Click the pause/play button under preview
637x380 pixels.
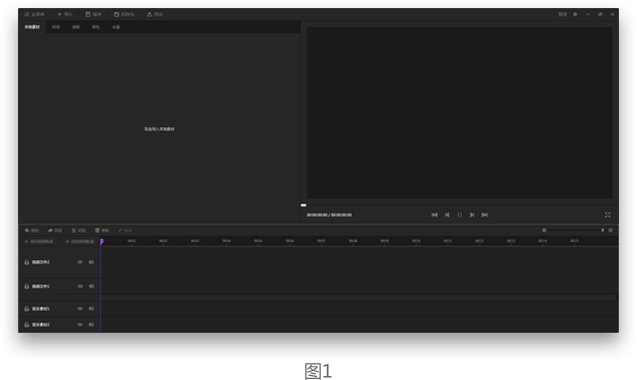(x=459, y=215)
